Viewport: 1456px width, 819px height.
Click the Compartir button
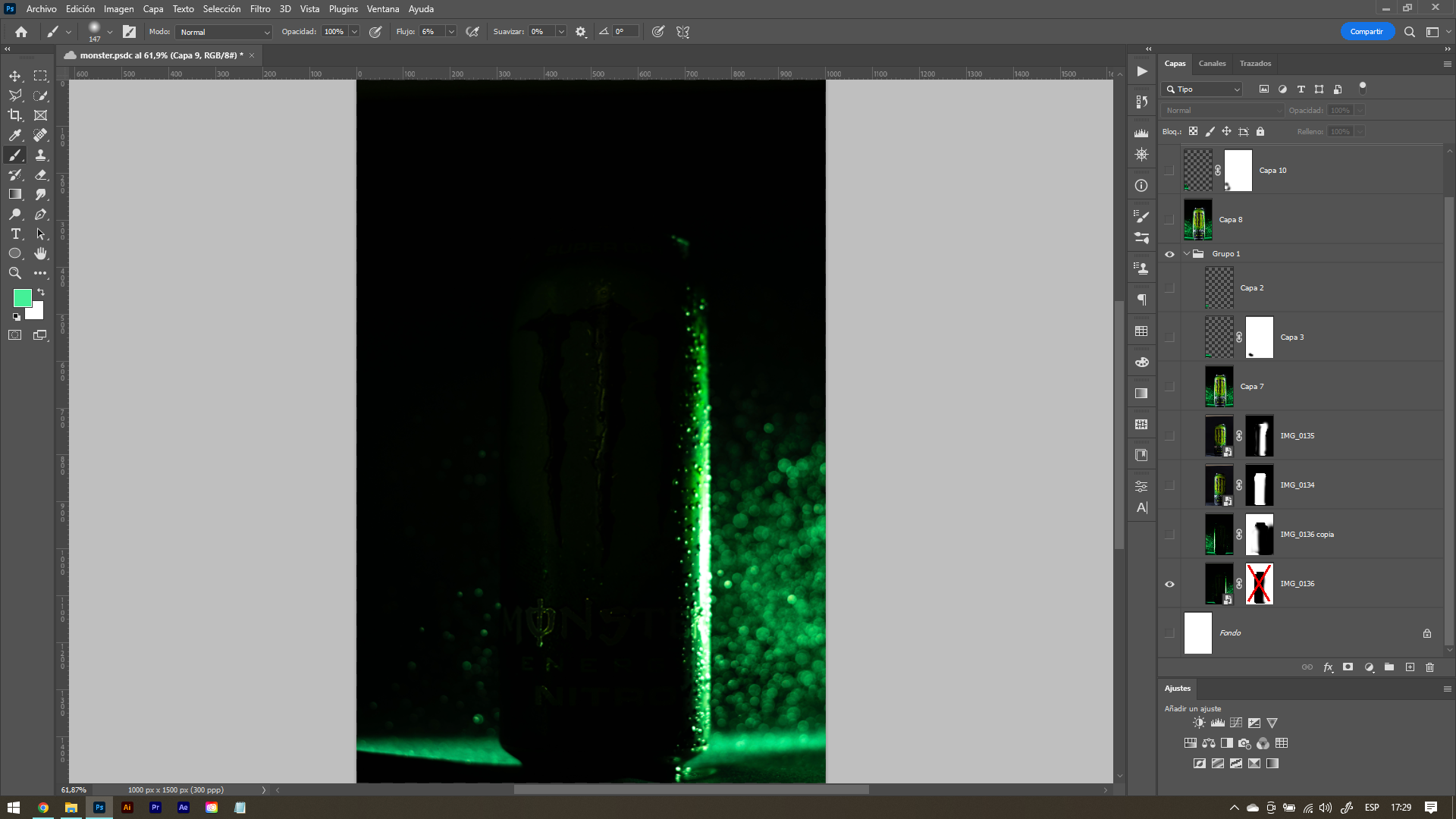1367,32
